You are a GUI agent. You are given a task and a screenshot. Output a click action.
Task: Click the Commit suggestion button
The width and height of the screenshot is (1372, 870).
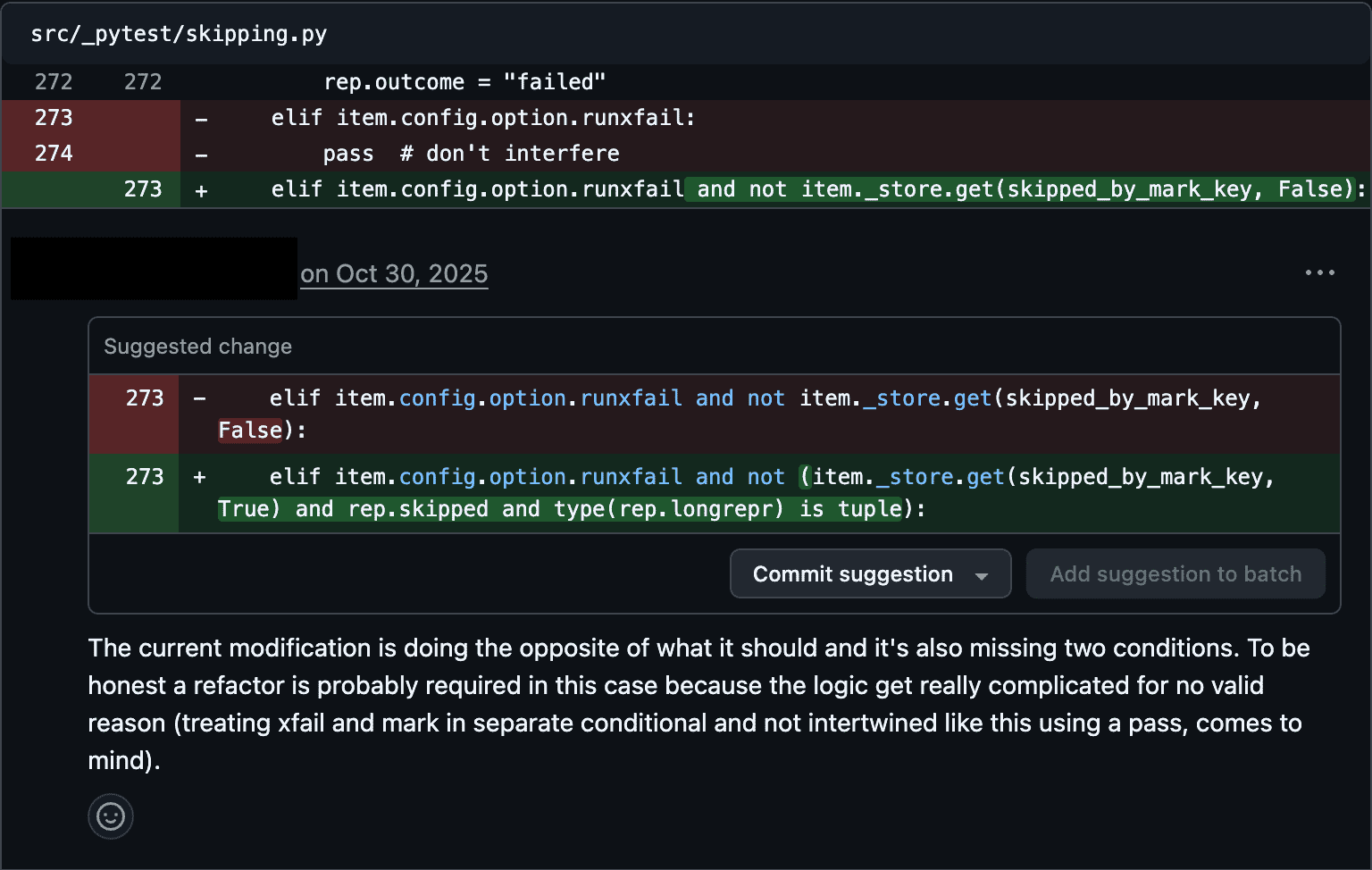coord(852,573)
